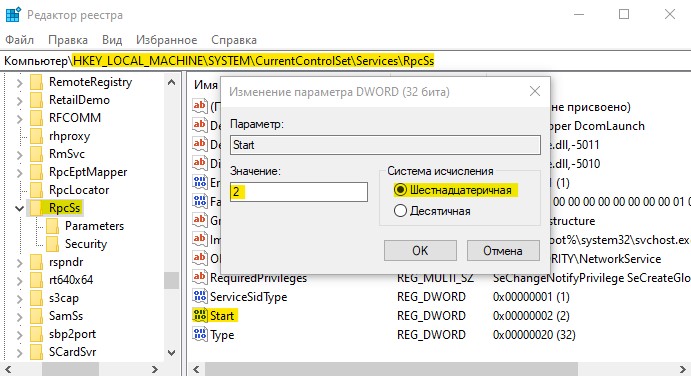Click the tree pane vertical scrollbar thumb
The width and height of the screenshot is (691, 376).
[x=171, y=280]
